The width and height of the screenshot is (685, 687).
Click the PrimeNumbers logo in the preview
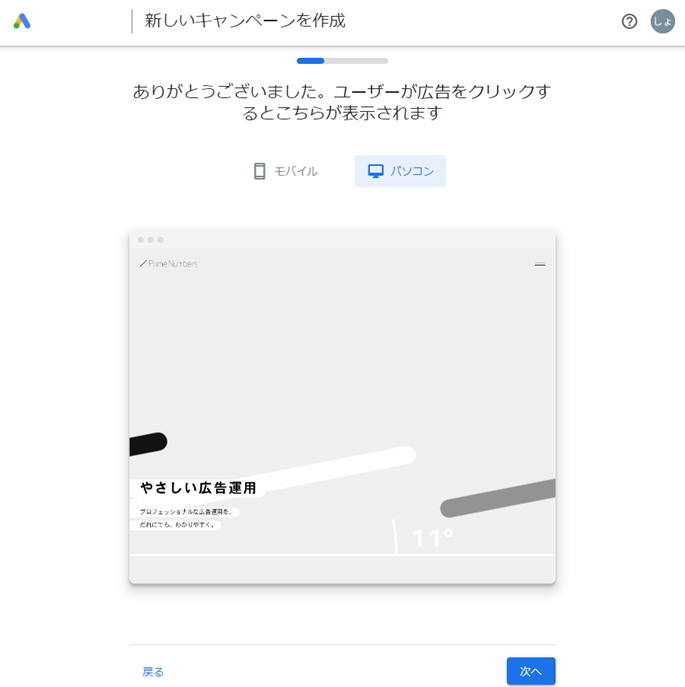click(169, 263)
